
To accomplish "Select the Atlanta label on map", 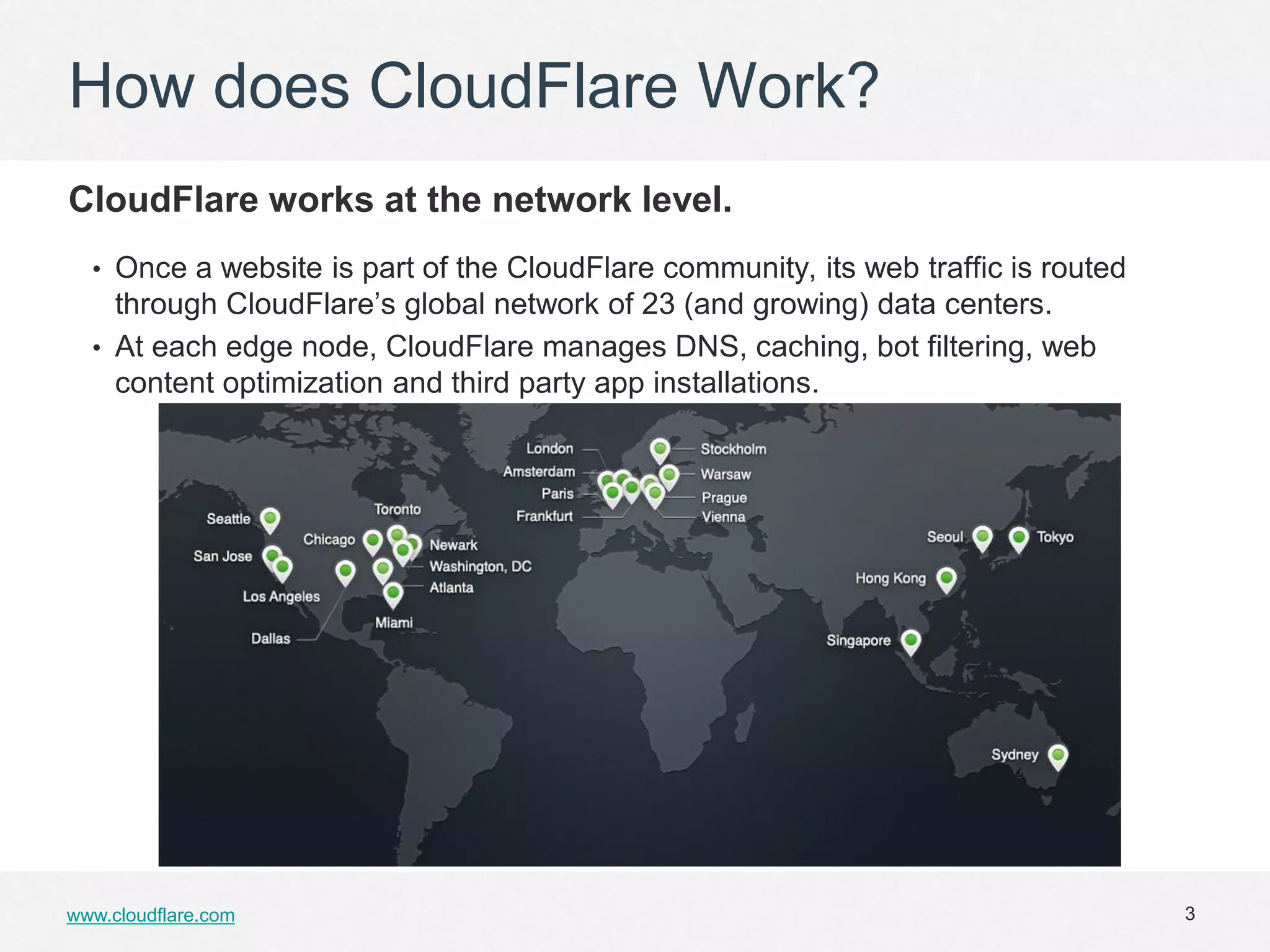I will click(451, 588).
